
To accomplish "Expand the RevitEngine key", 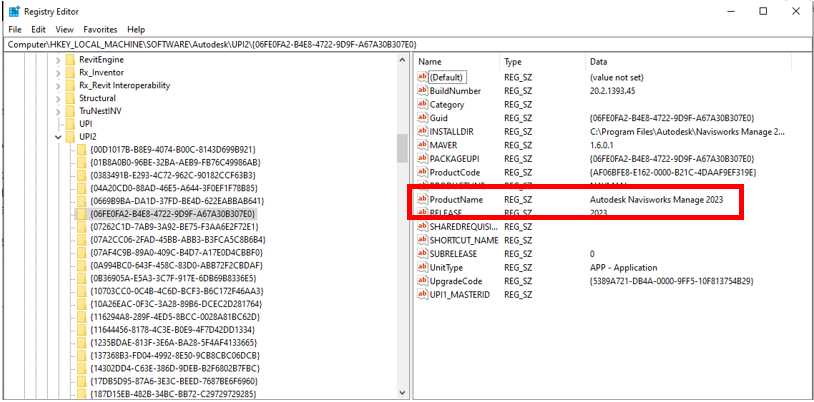I will [58, 60].
